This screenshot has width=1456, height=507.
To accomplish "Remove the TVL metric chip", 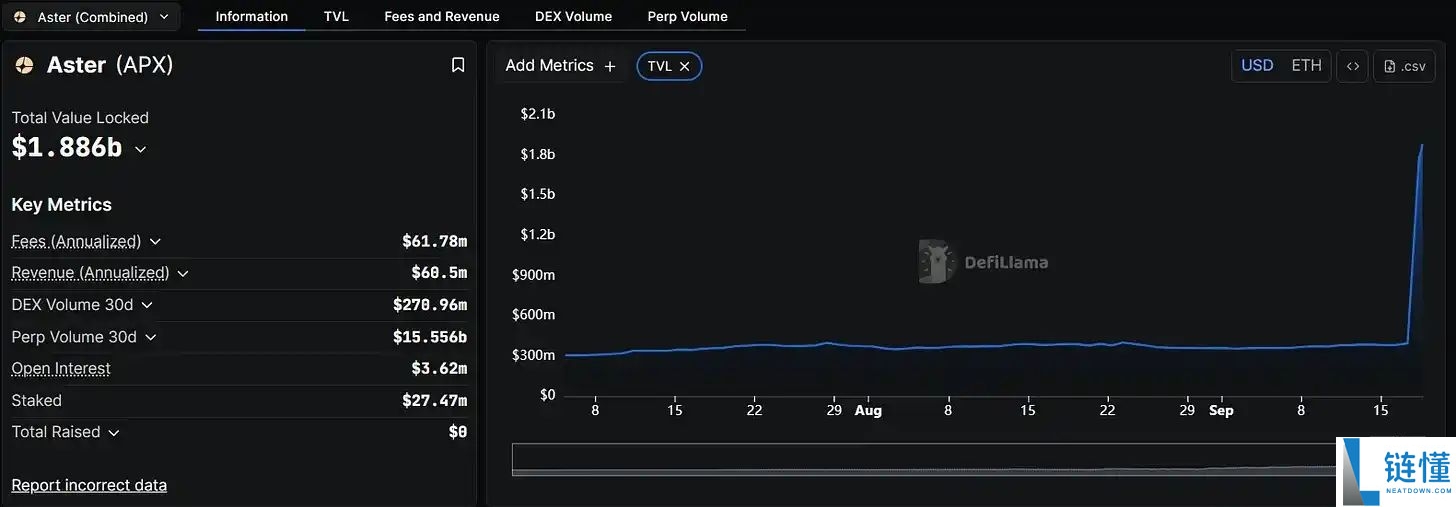I will coord(684,66).
